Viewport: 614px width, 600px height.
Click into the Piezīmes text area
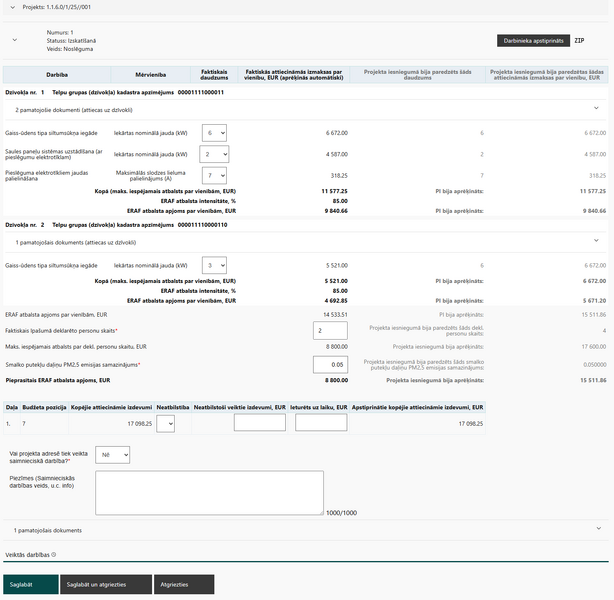[209, 493]
